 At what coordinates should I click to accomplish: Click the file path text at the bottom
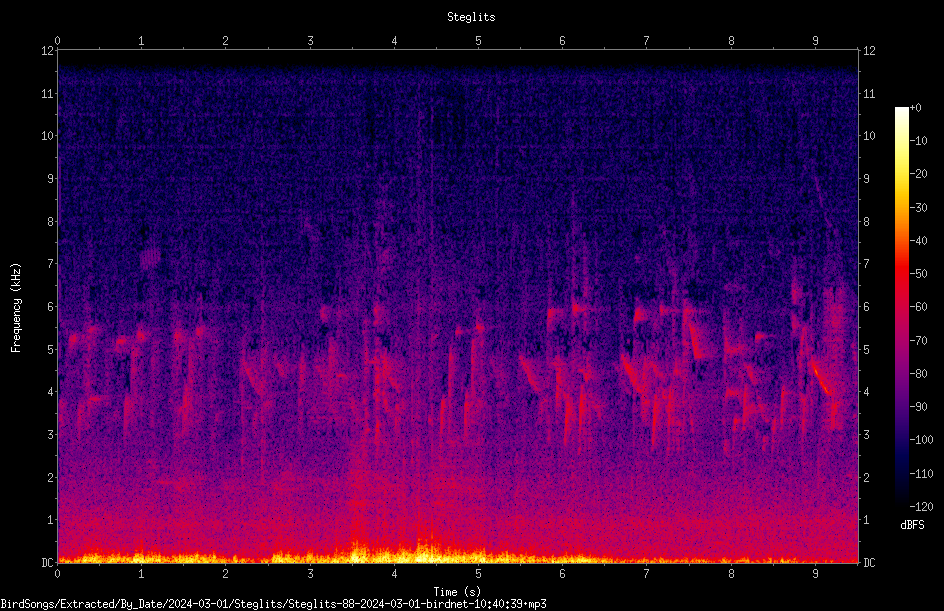(273, 604)
